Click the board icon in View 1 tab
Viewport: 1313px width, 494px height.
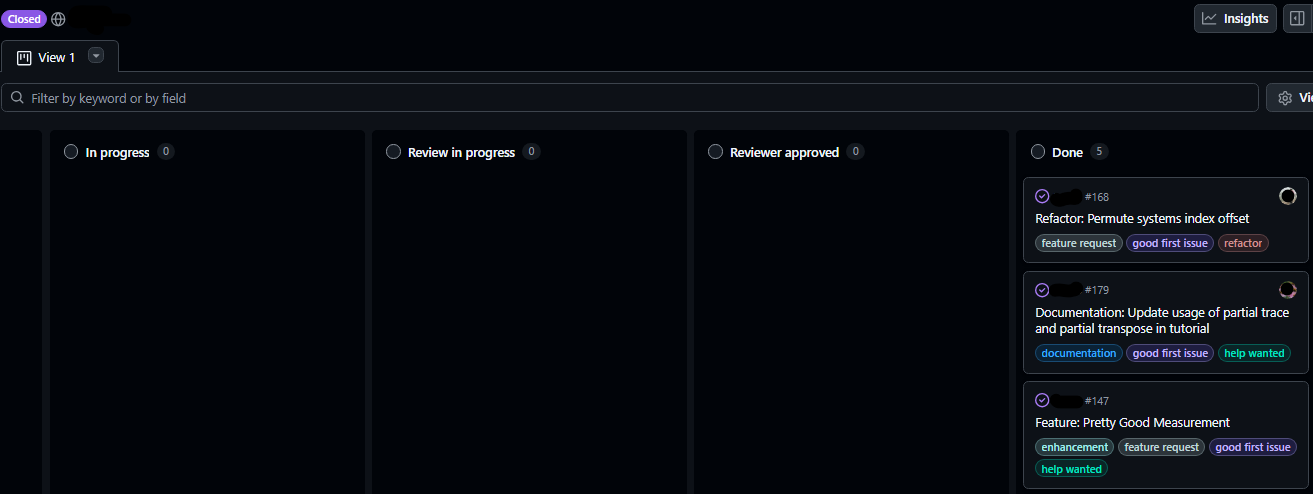point(25,57)
